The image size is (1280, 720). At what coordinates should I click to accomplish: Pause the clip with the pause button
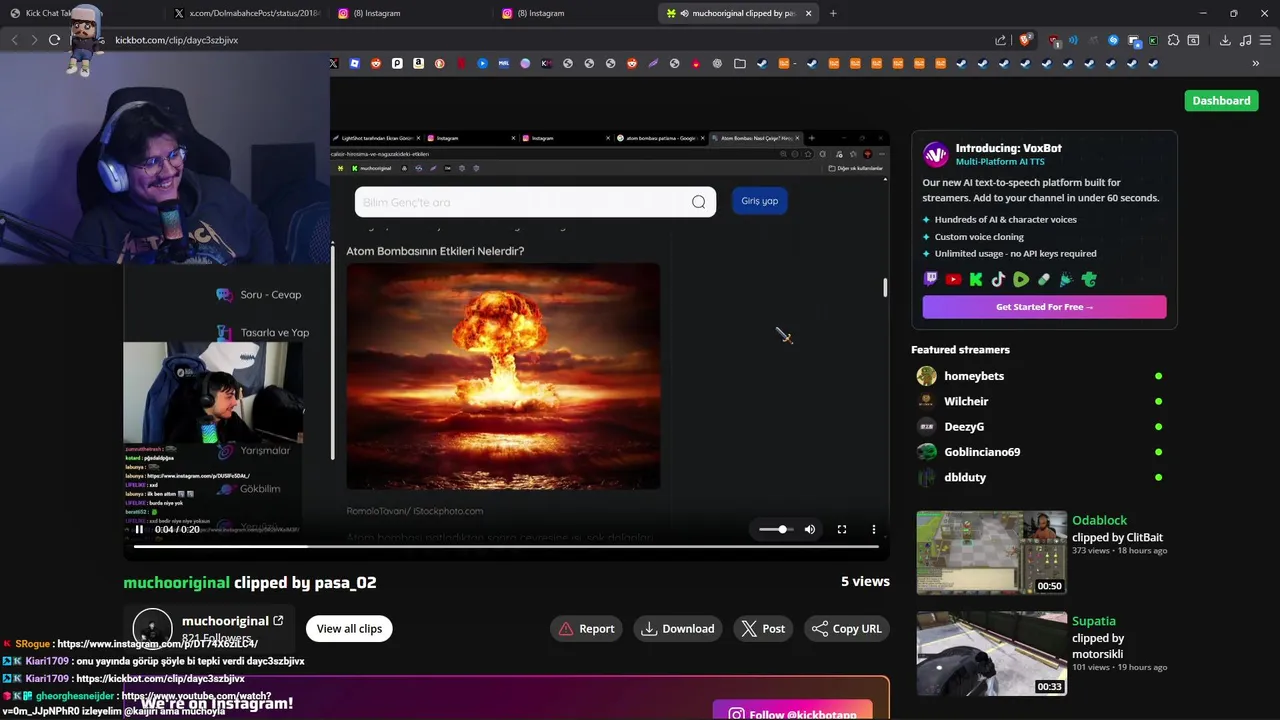click(139, 529)
